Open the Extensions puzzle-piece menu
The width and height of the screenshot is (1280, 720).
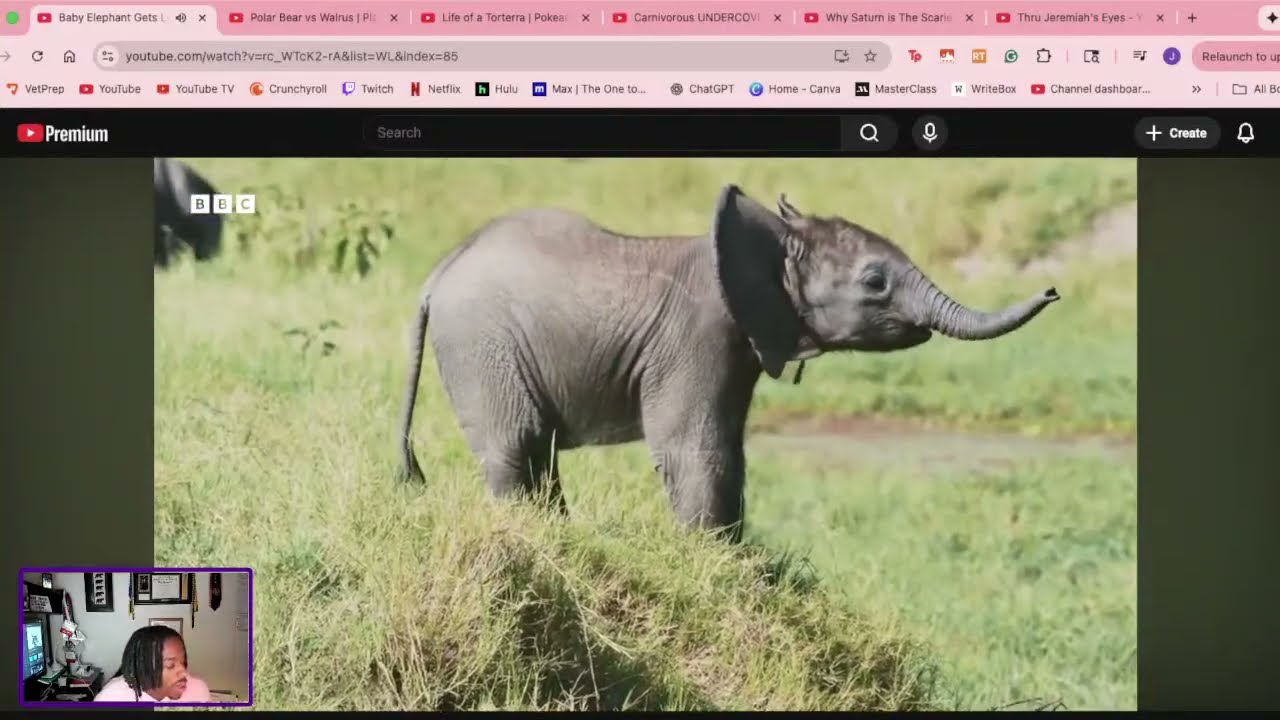click(x=1043, y=57)
